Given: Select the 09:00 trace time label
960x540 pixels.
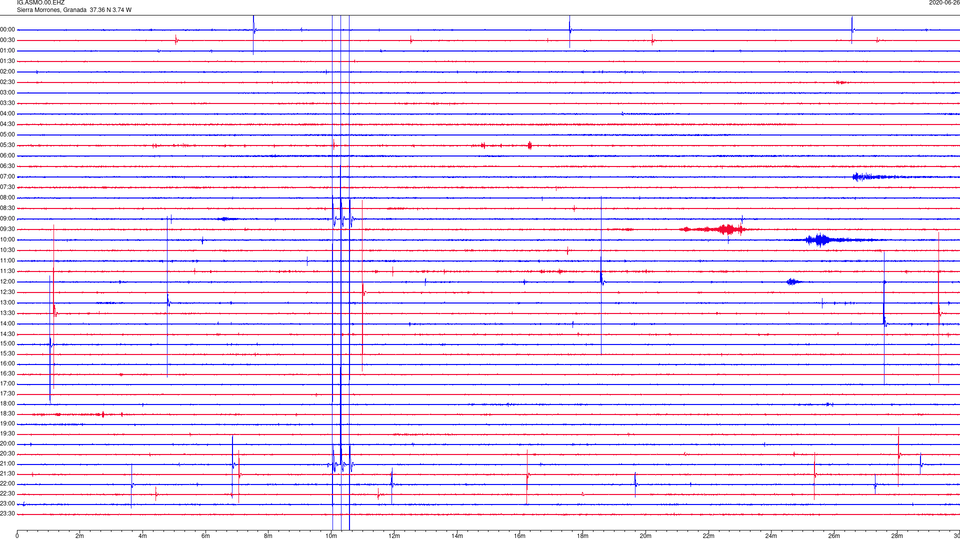Looking at the screenshot, I should [8, 219].
